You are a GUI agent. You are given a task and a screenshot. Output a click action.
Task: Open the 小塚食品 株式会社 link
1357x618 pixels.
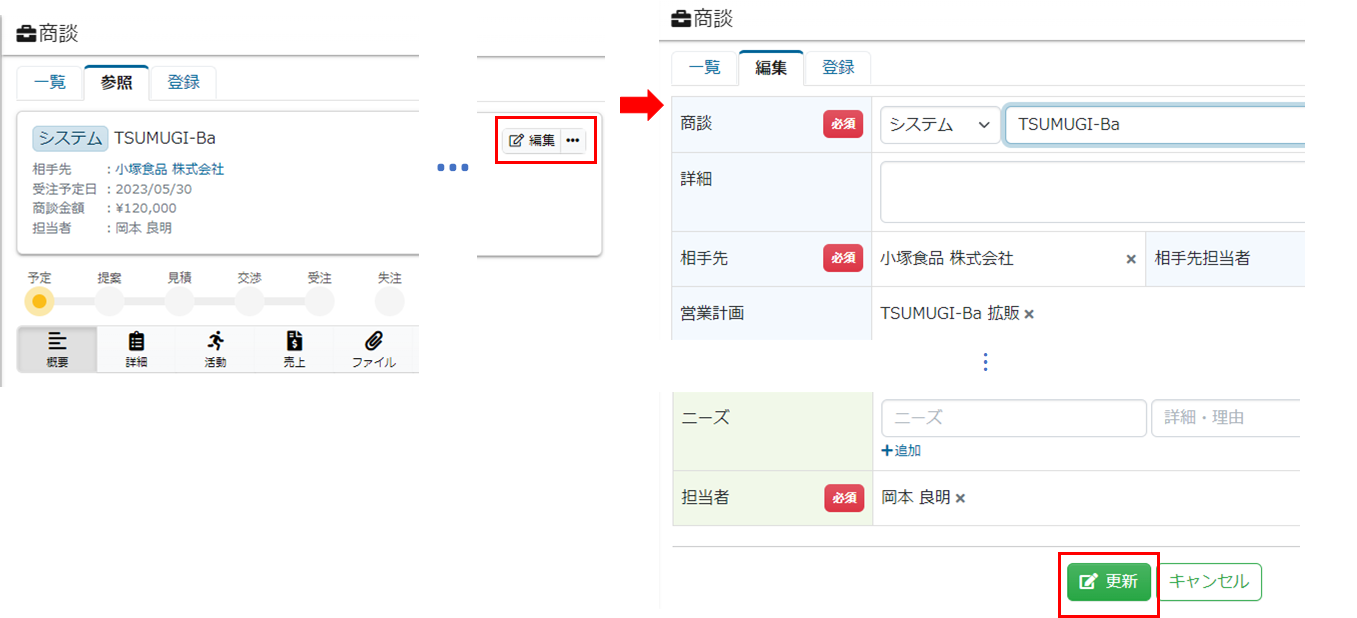pos(169,169)
